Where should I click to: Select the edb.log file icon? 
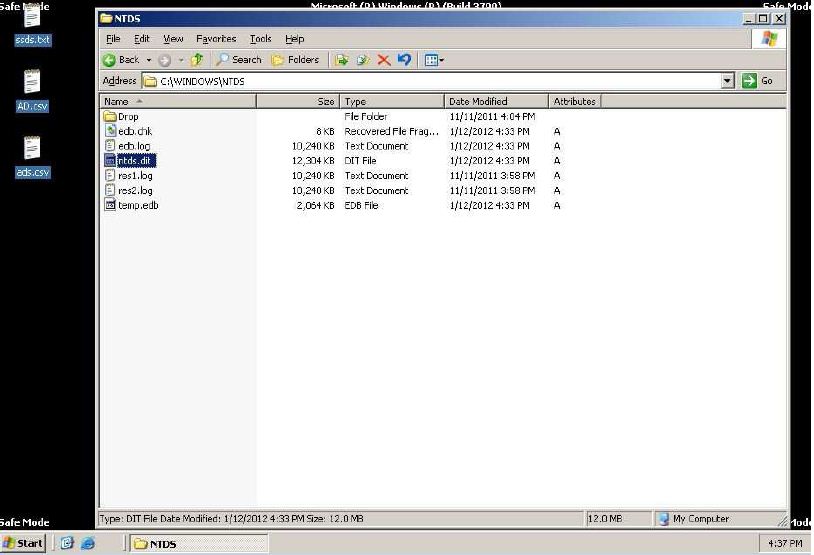pyautogui.click(x=110, y=145)
